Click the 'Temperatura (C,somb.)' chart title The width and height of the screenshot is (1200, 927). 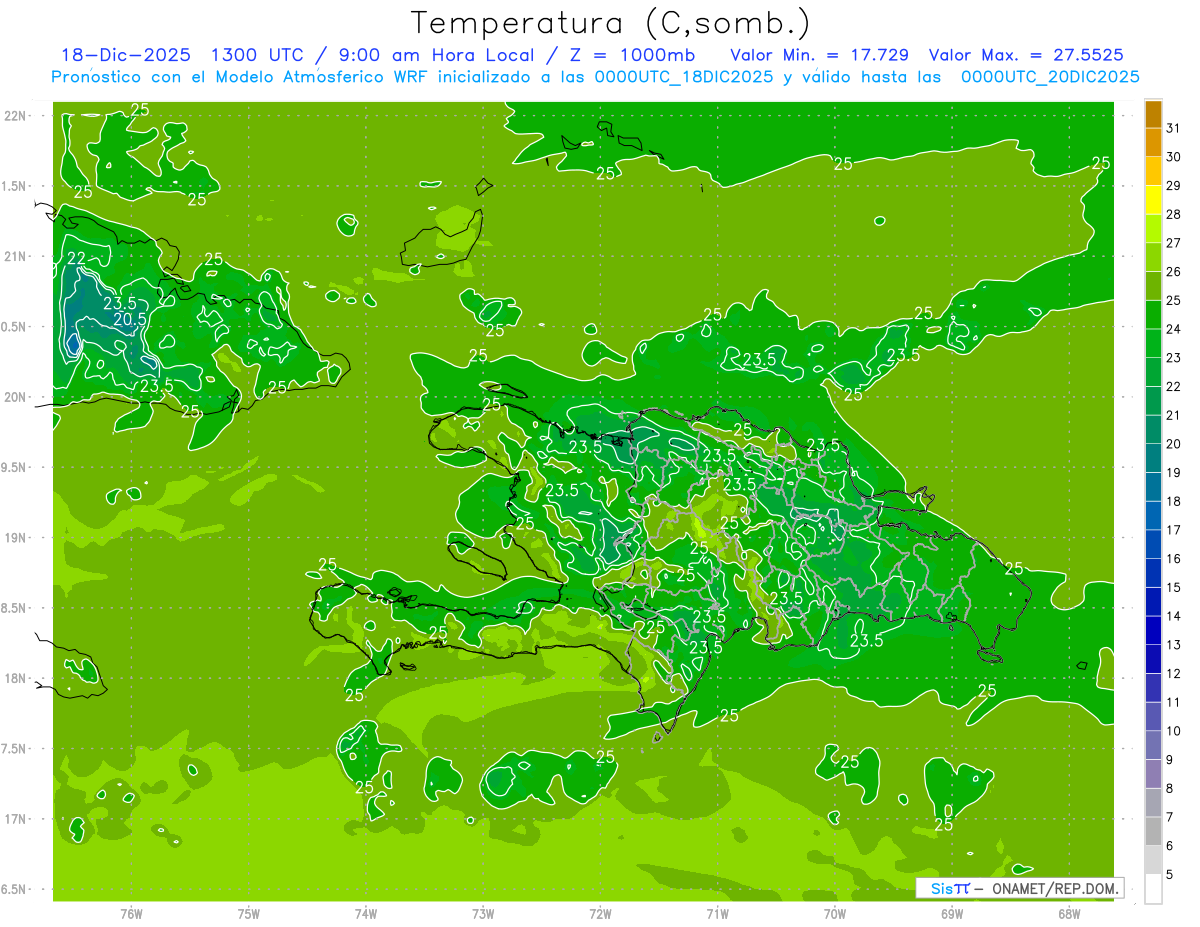610,23
